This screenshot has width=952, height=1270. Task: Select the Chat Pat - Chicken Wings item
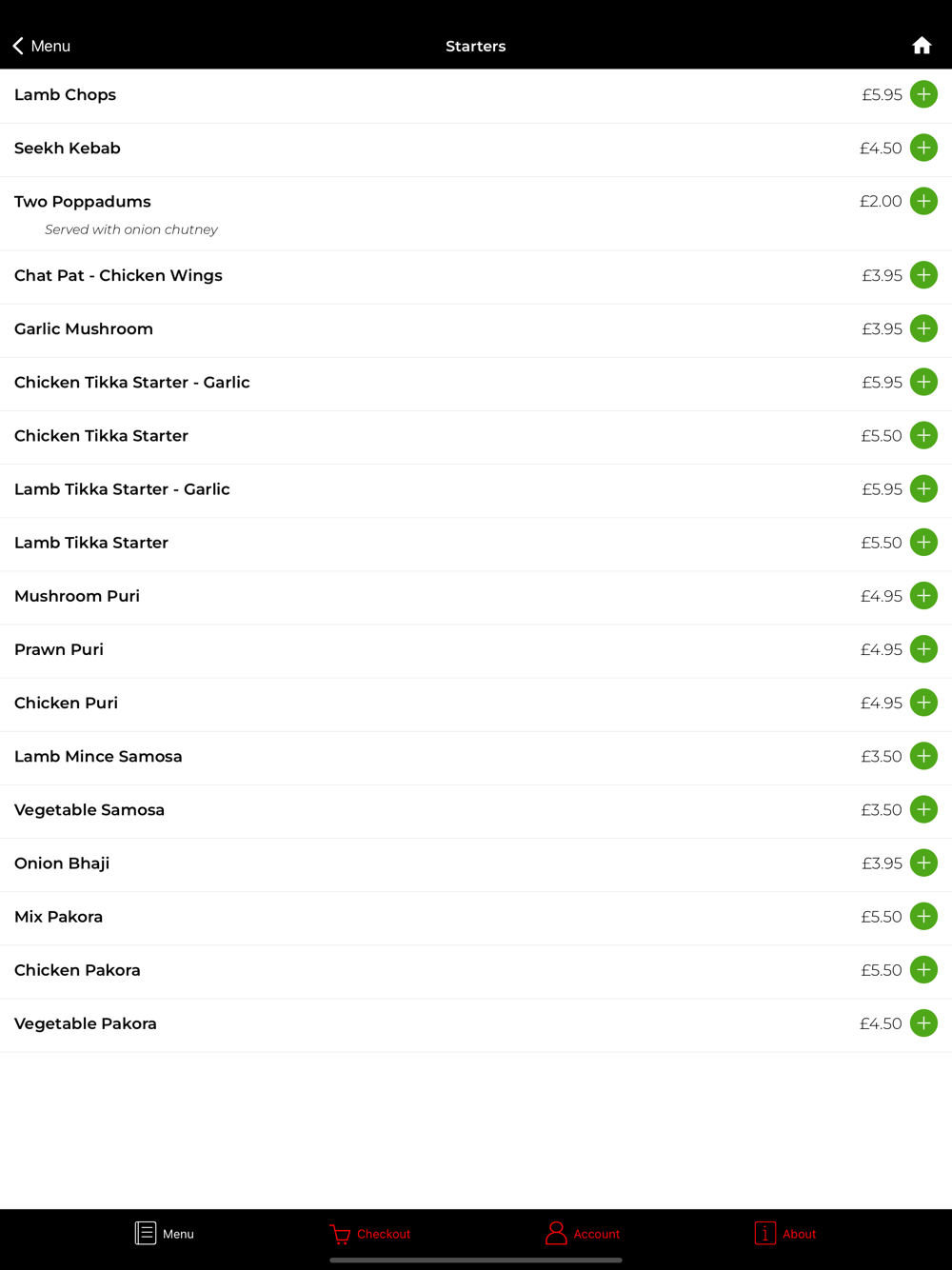click(118, 275)
